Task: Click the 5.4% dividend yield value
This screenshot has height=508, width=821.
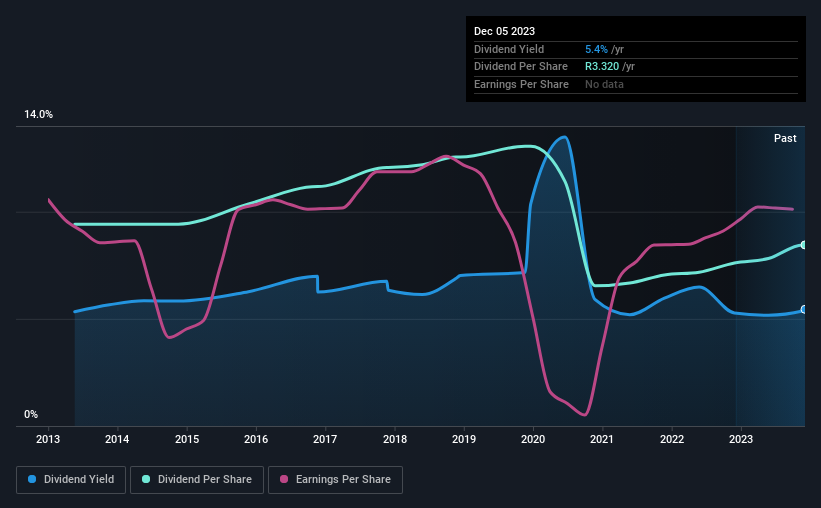Action: (x=596, y=49)
